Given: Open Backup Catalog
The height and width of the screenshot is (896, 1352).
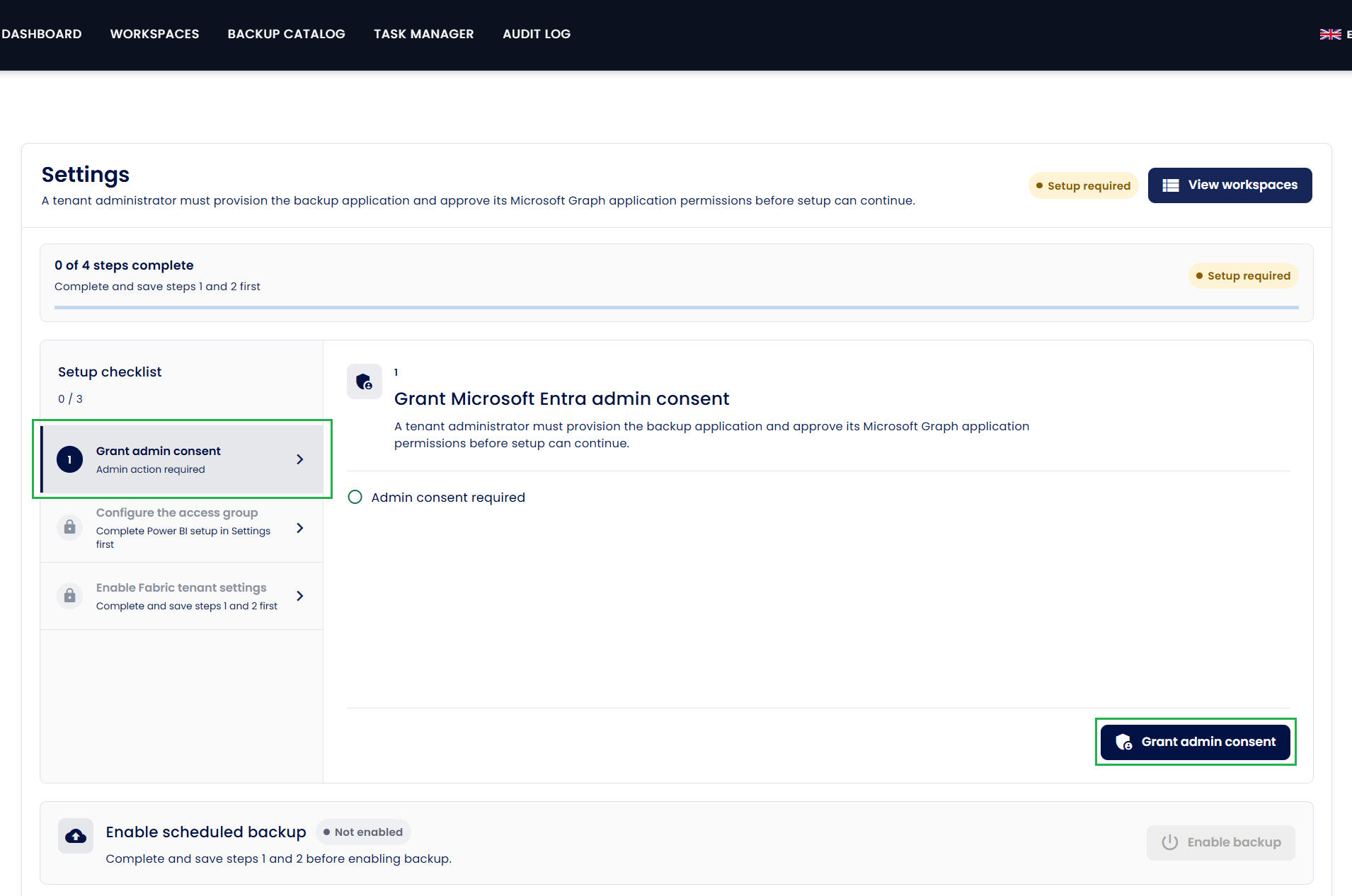Looking at the screenshot, I should tap(286, 34).
